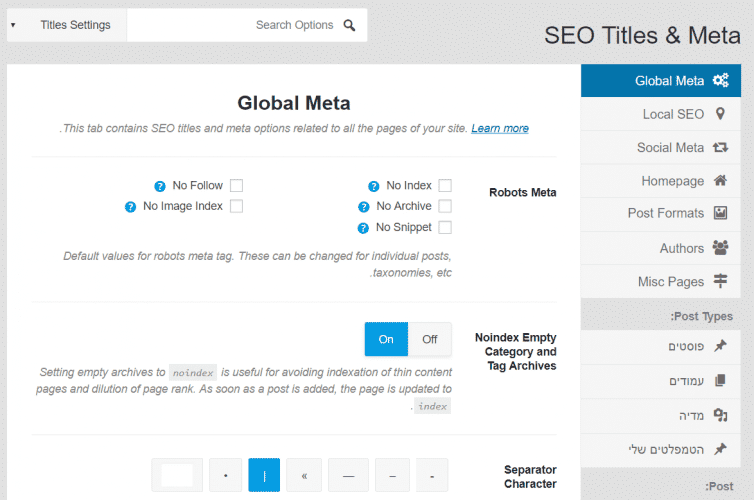Open help tooltip for No Index
The image size is (754, 500).
coord(374,186)
